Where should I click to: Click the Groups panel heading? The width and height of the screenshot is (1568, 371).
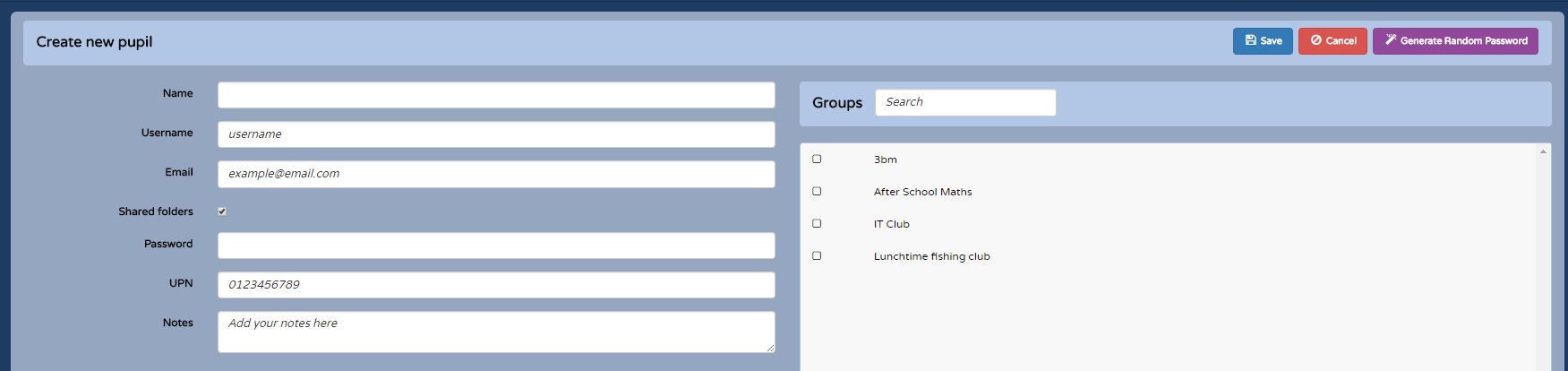click(x=837, y=103)
